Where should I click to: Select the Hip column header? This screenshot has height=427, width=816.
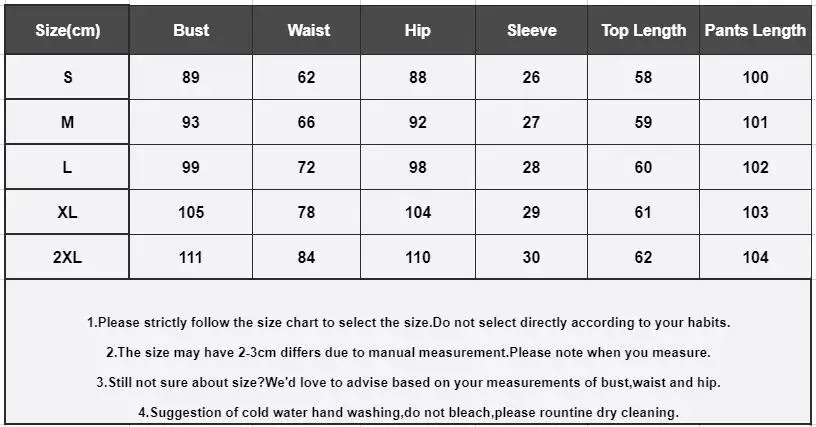[418, 30]
